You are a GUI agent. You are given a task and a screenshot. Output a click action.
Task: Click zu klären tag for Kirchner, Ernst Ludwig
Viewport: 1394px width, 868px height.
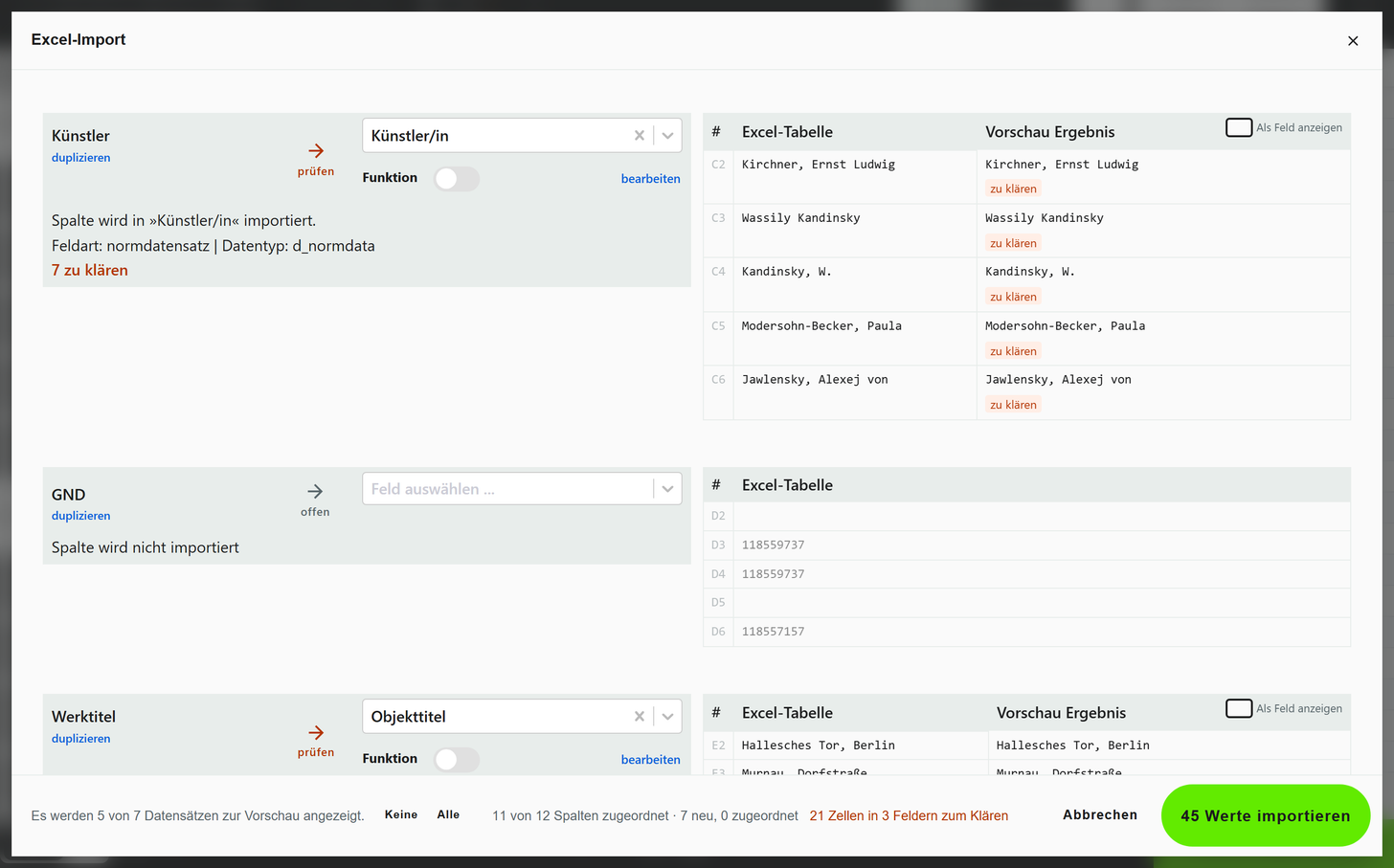(x=1013, y=189)
